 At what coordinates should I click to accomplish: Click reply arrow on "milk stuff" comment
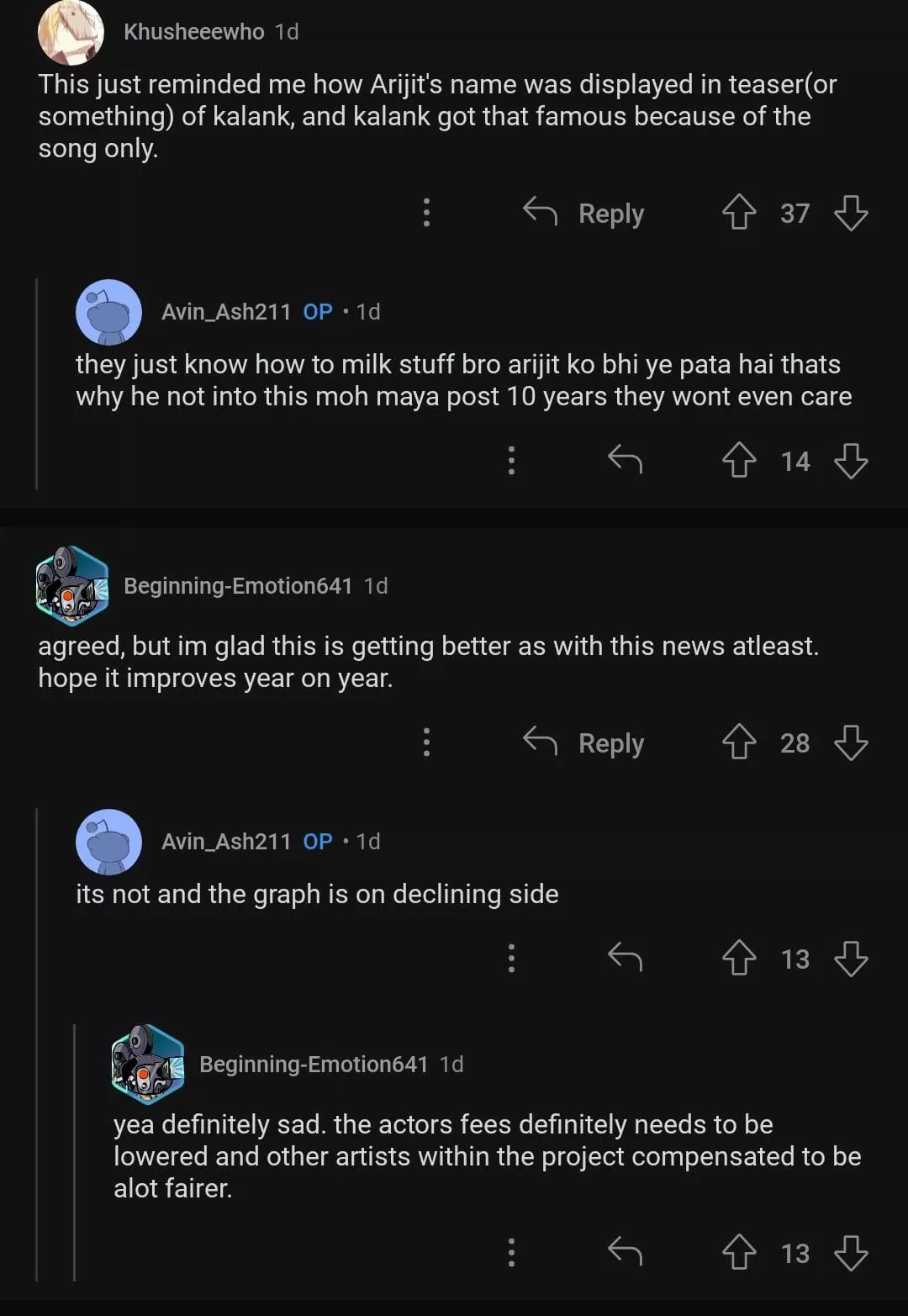(625, 460)
